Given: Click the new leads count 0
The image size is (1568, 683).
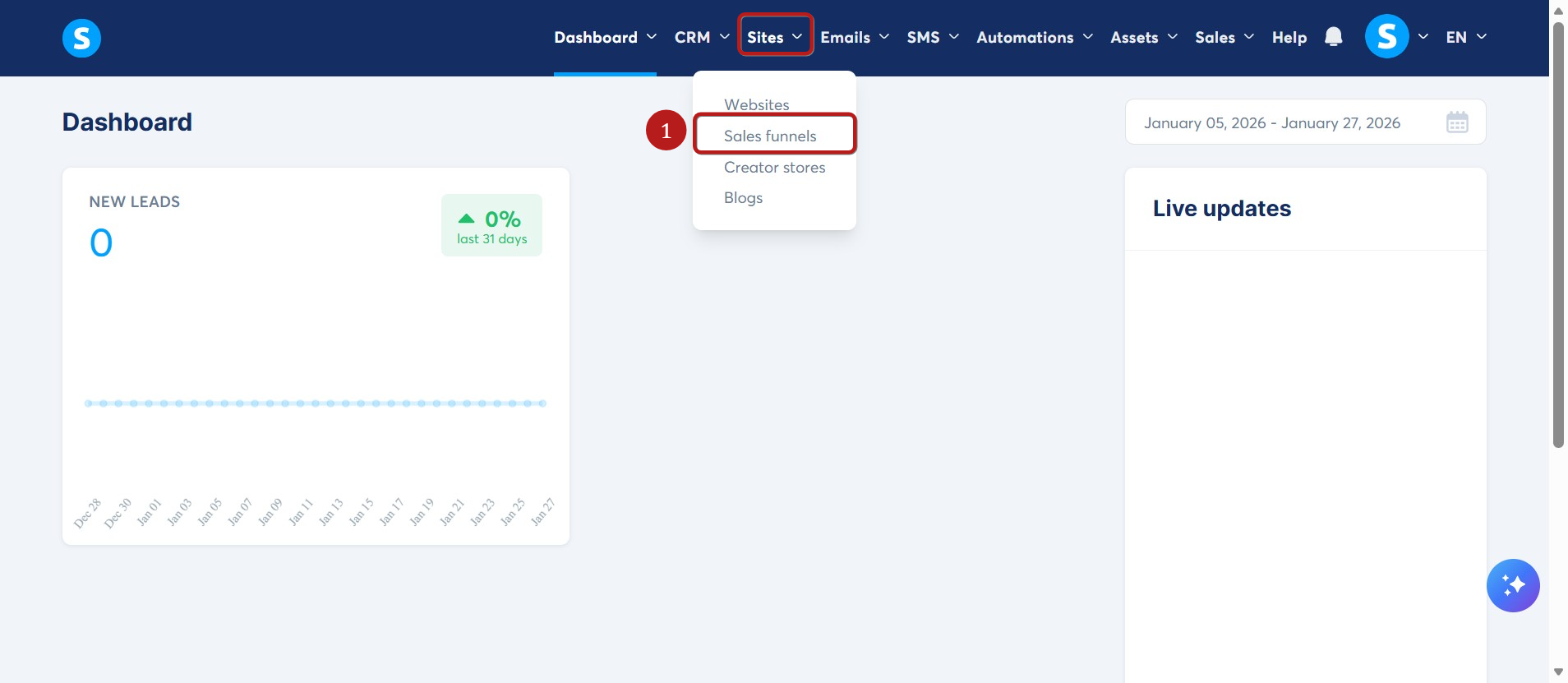Looking at the screenshot, I should pyautogui.click(x=101, y=243).
